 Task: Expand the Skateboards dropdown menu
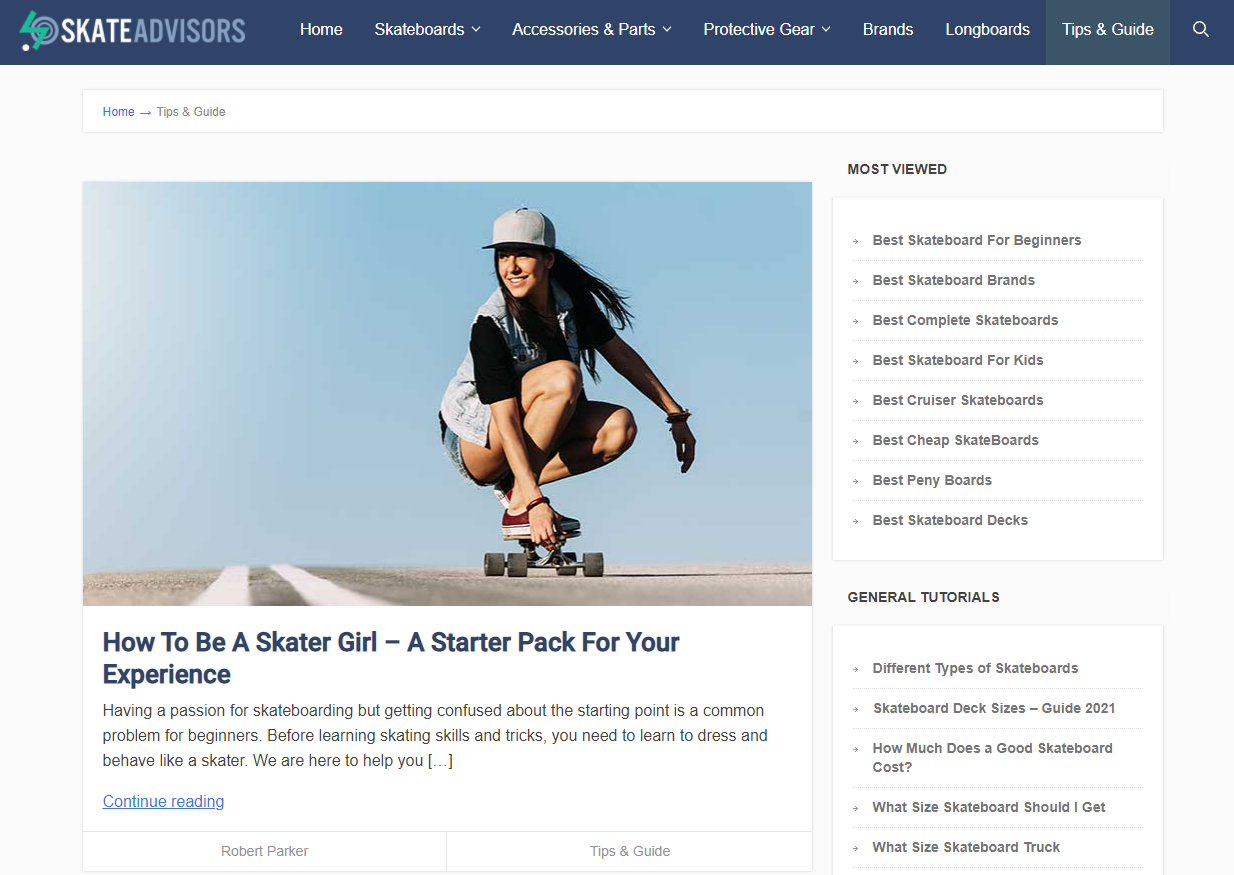pos(427,29)
